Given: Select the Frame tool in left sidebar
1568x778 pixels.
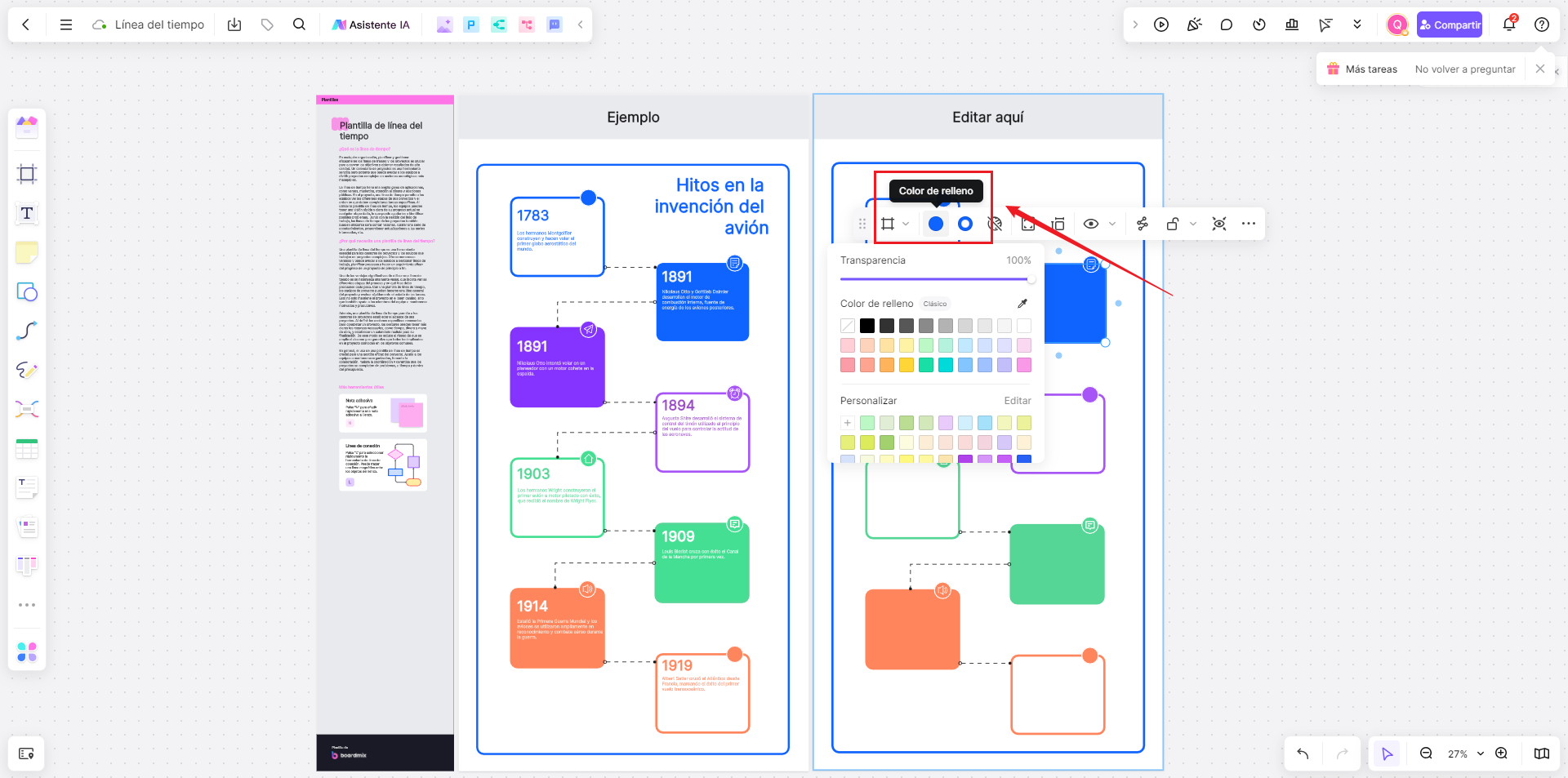Looking at the screenshot, I should pyautogui.click(x=27, y=174).
